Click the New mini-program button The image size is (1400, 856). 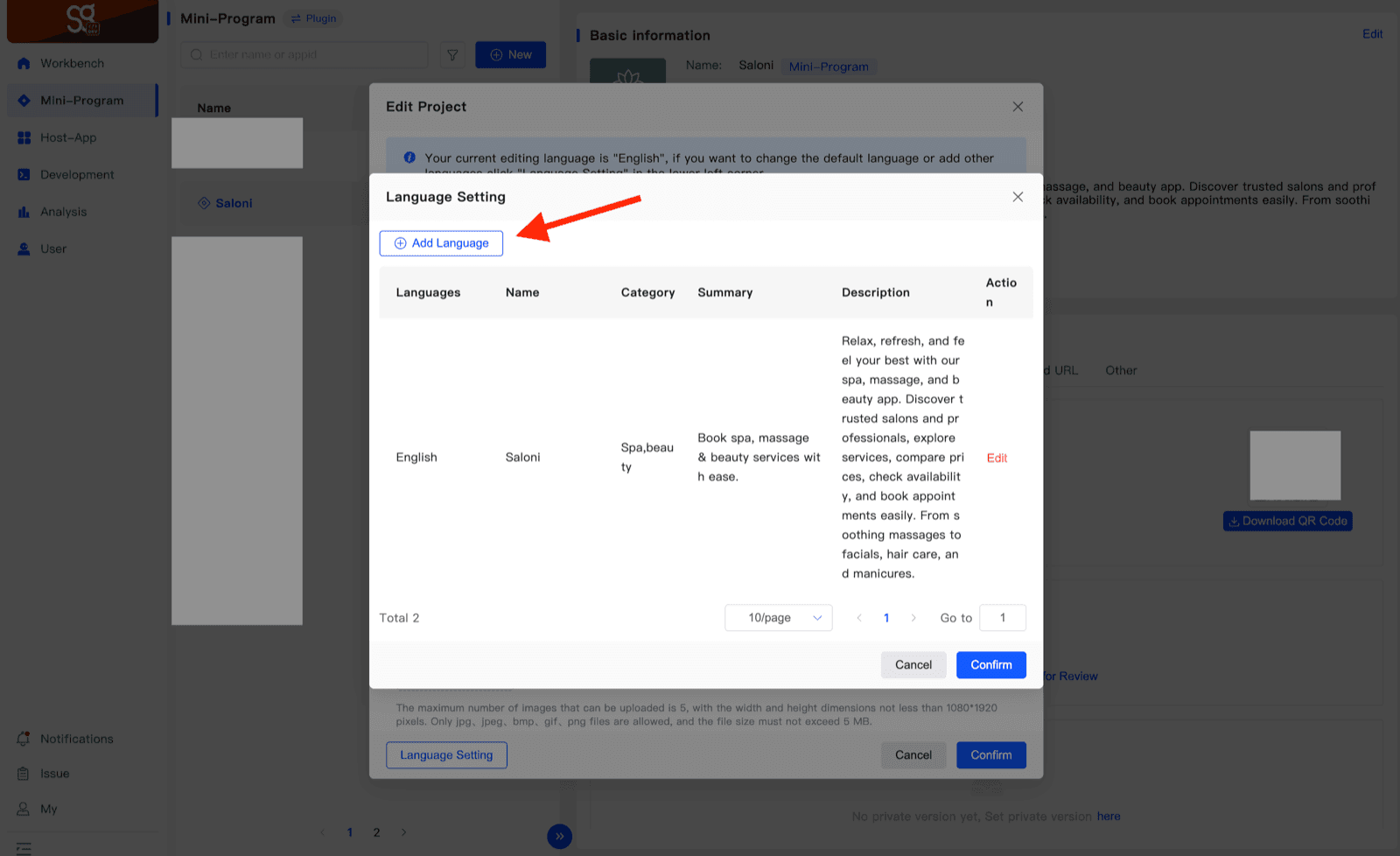coord(511,55)
